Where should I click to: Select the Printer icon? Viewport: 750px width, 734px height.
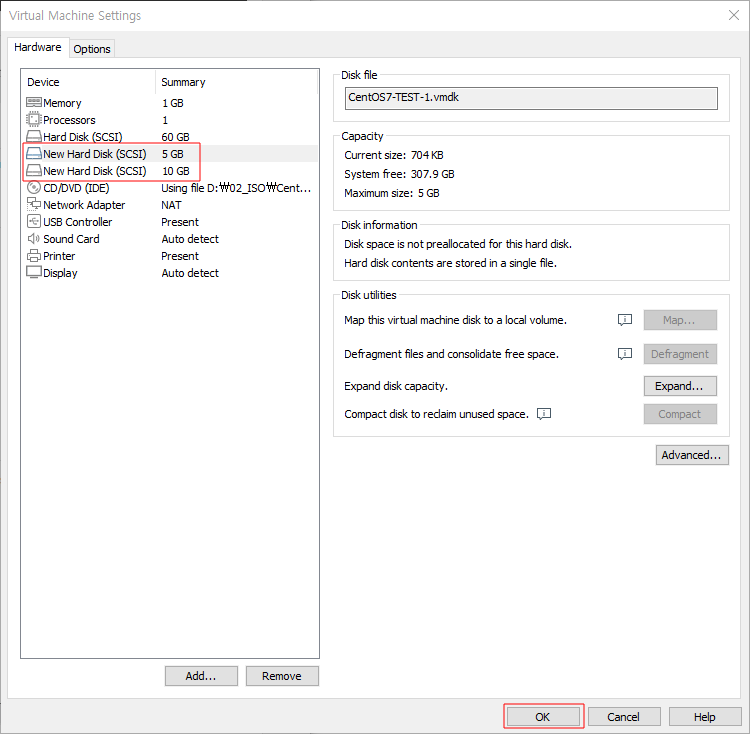(33, 255)
